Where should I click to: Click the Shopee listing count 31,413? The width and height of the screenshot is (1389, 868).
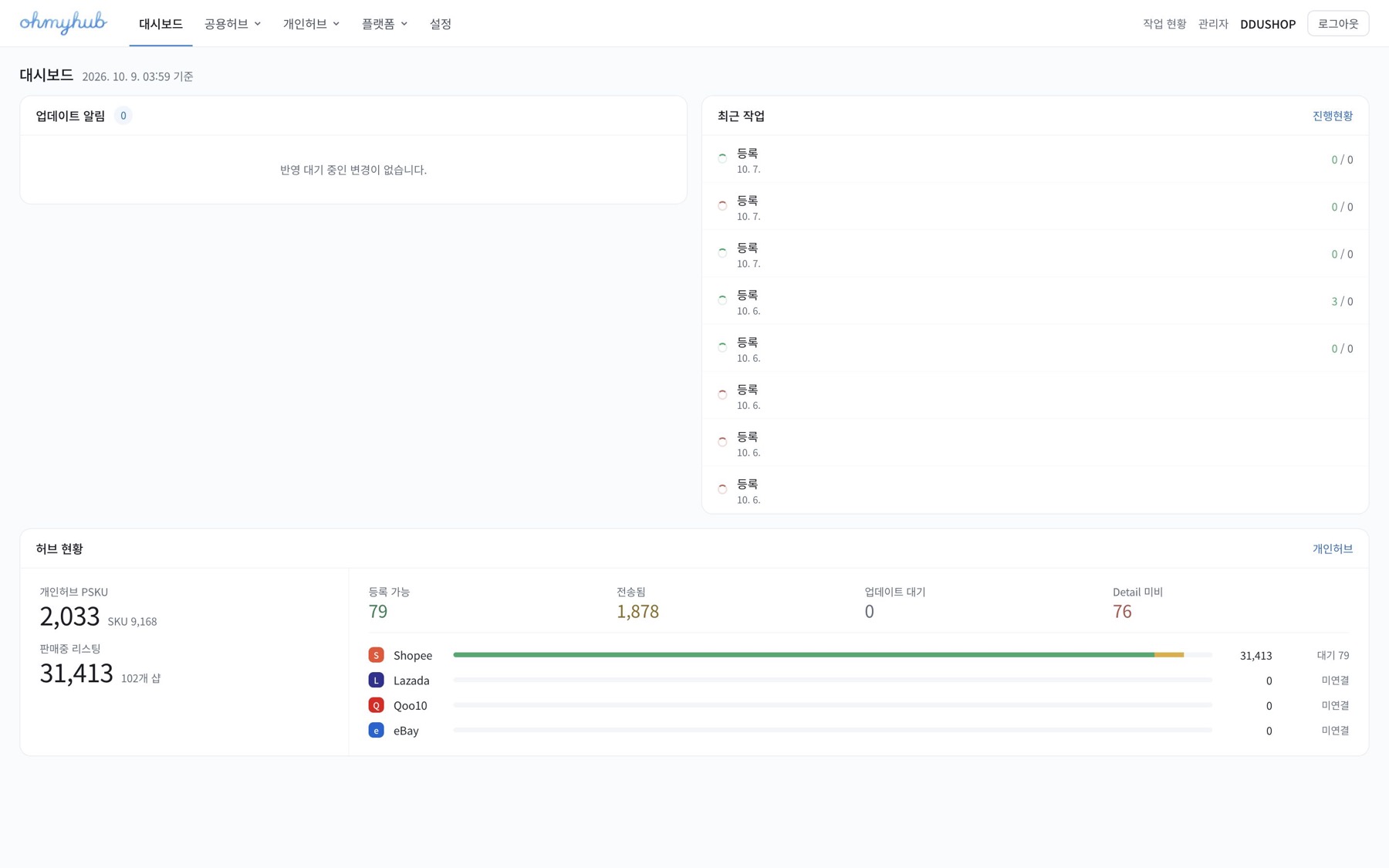tap(1256, 656)
